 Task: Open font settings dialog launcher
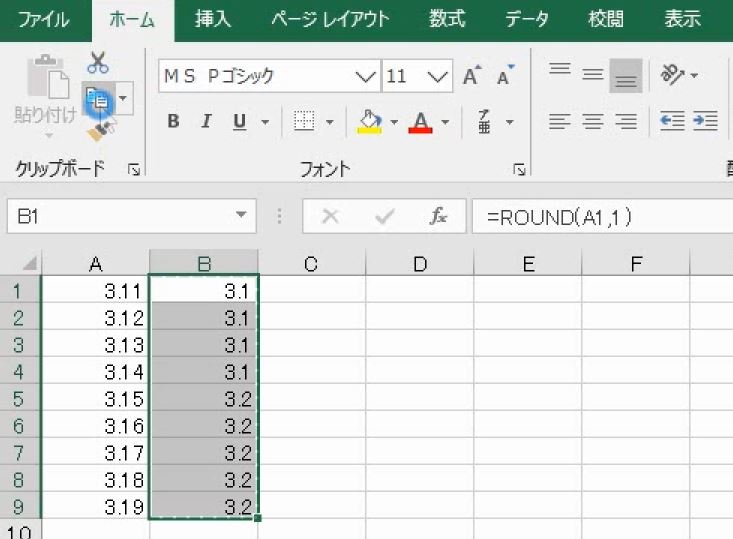click(x=519, y=169)
